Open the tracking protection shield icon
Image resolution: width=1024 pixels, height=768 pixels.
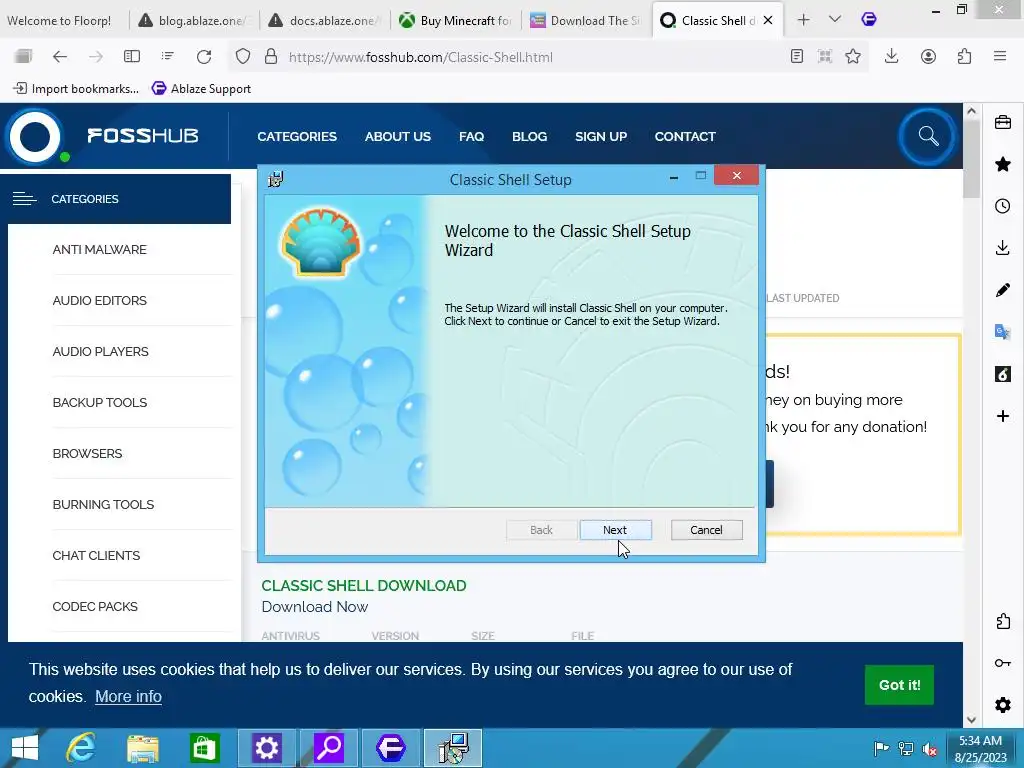[243, 57]
